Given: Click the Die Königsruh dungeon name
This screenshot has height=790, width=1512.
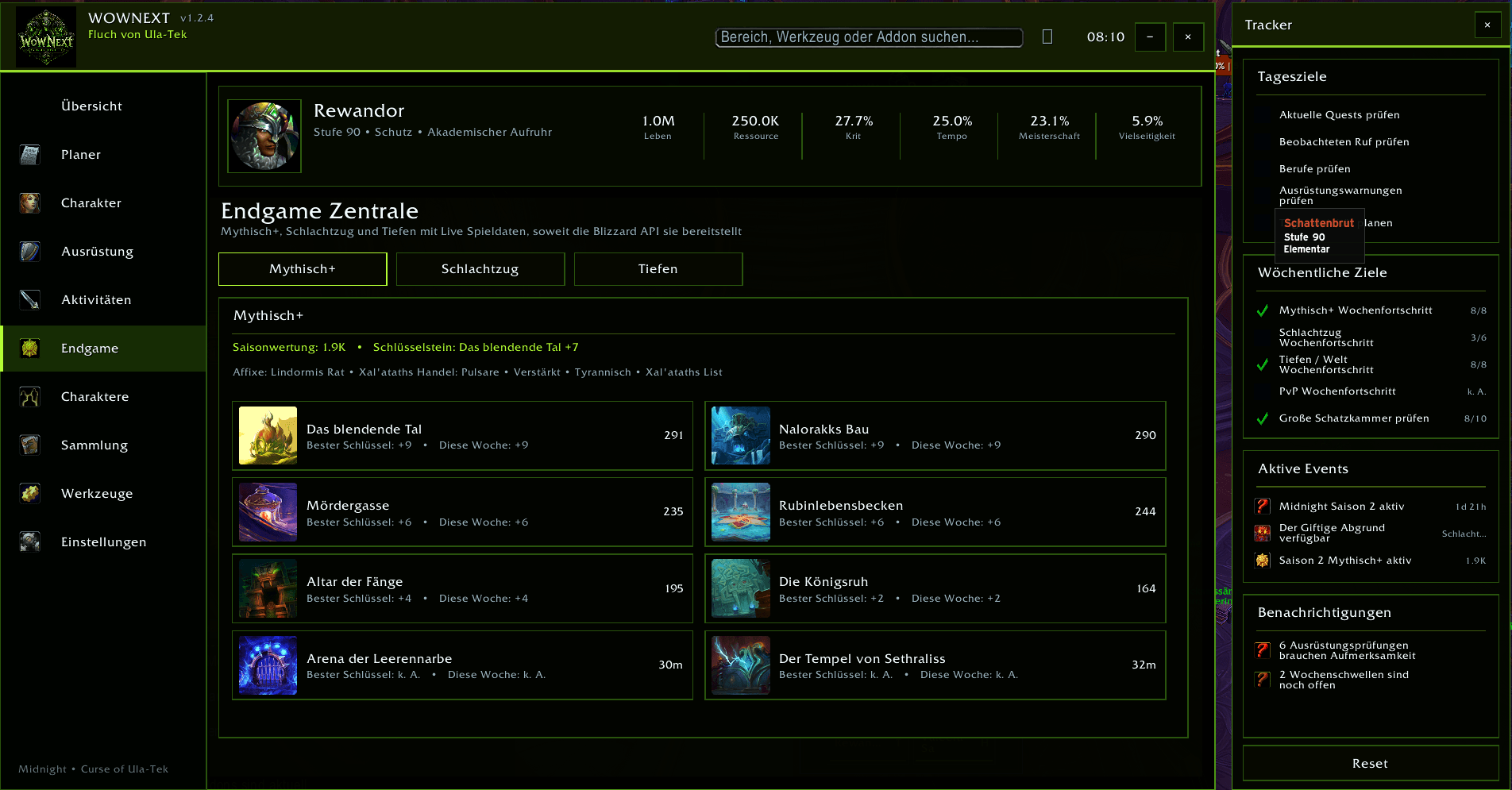Looking at the screenshot, I should 823,582.
